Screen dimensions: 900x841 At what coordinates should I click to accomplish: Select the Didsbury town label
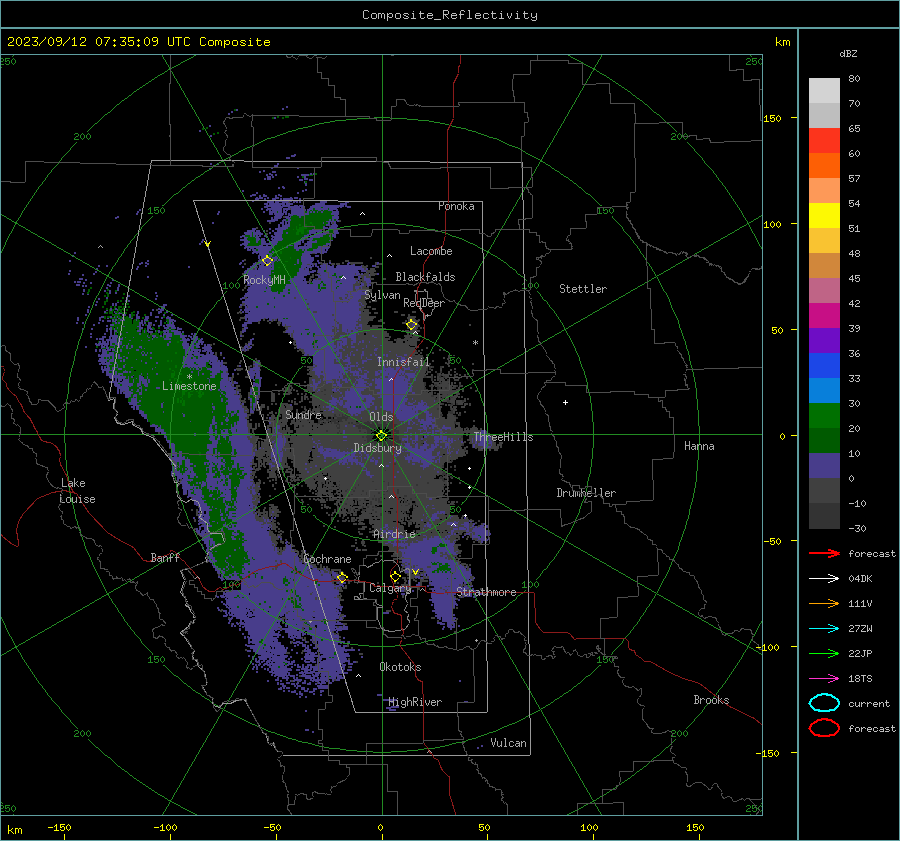pos(377,448)
